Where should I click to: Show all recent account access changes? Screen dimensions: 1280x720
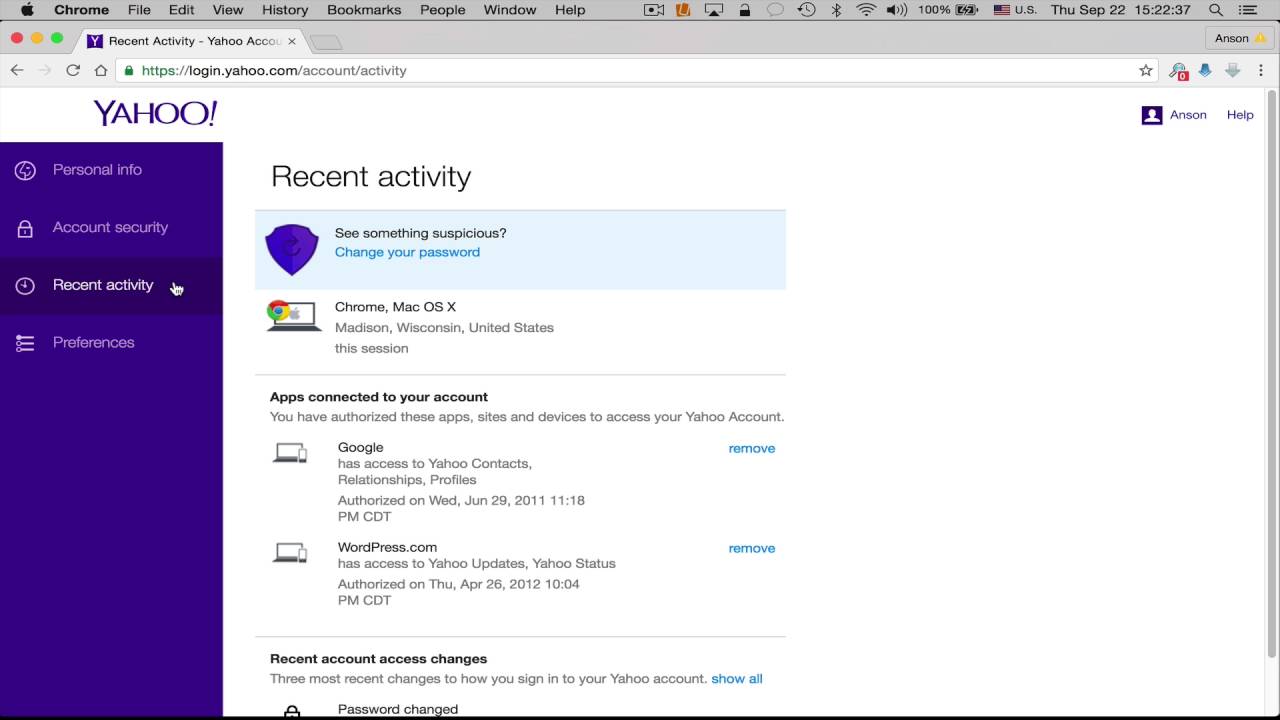pyautogui.click(x=736, y=678)
